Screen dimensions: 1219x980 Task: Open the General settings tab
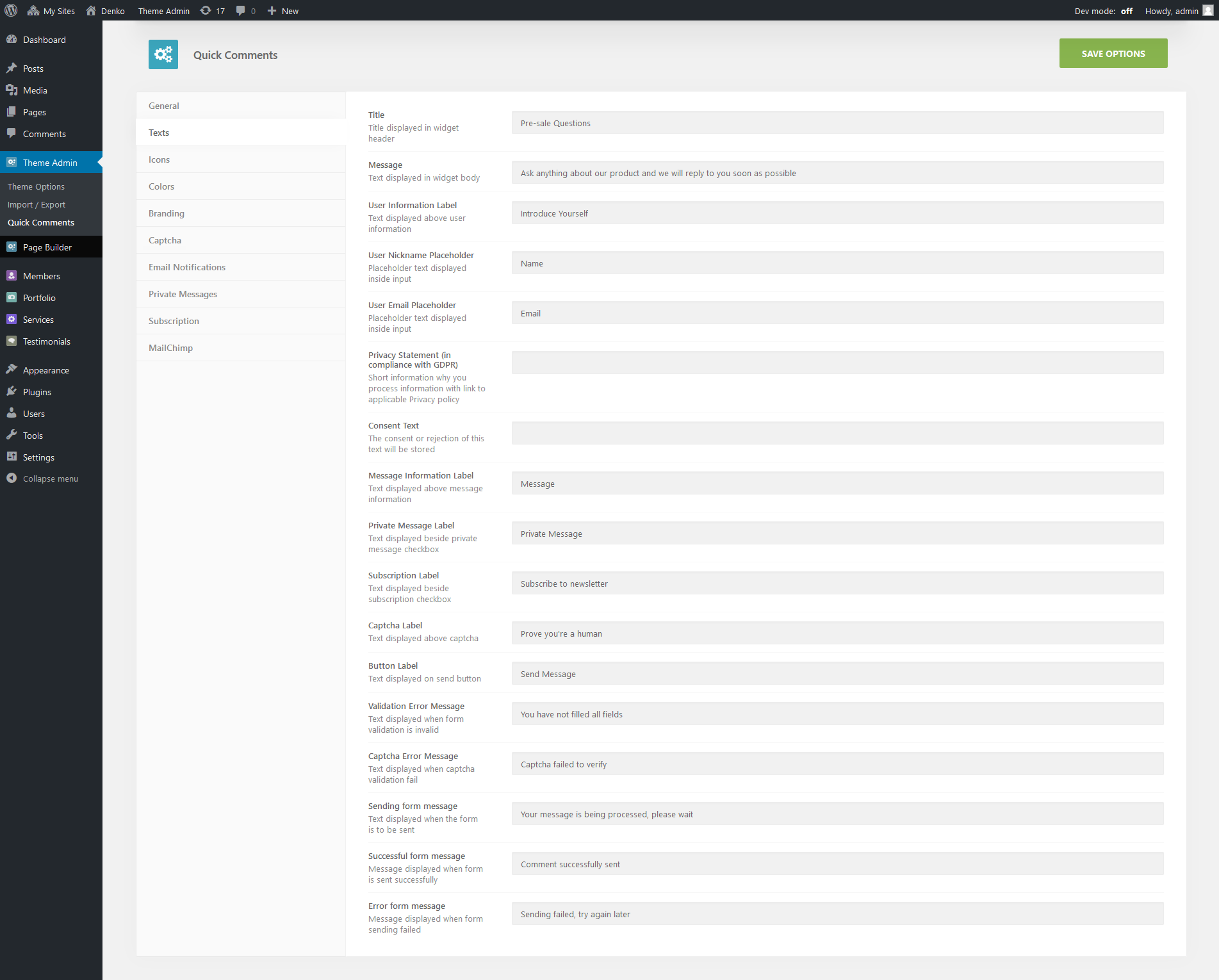241,106
